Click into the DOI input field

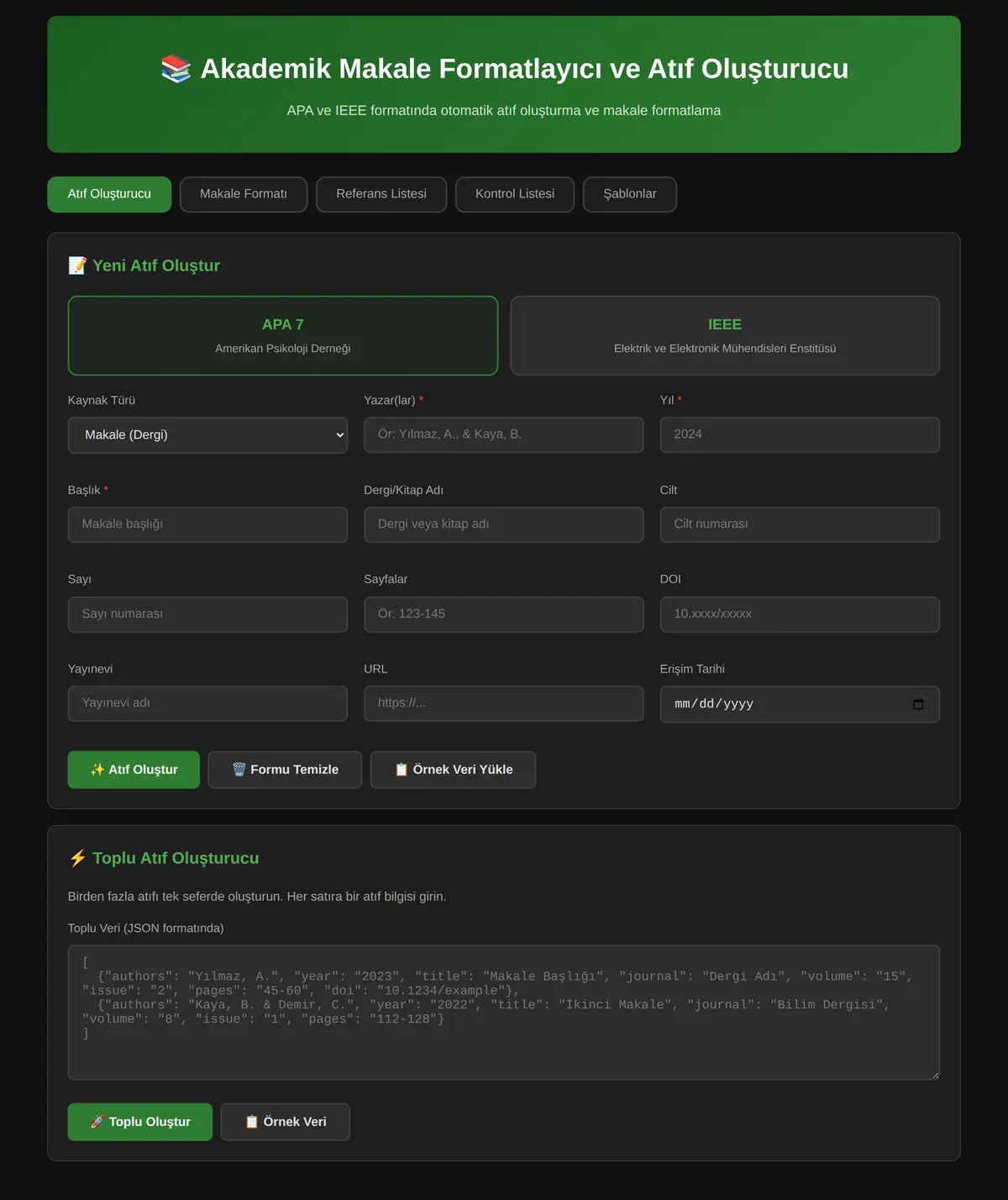pos(800,614)
